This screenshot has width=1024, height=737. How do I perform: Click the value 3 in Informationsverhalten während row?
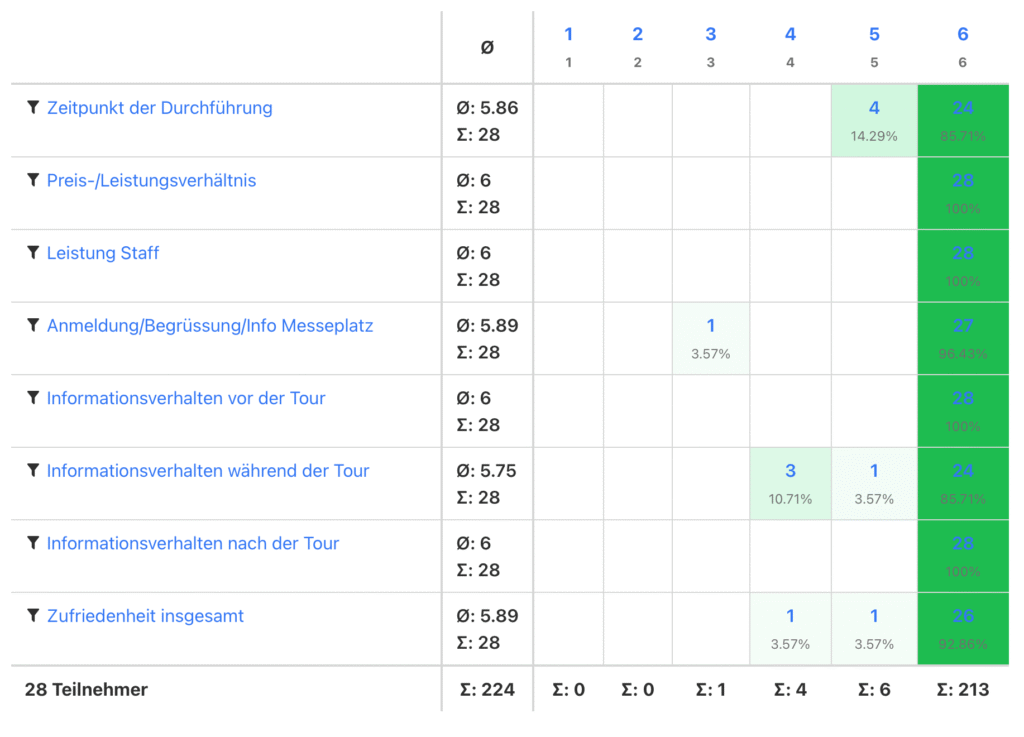pos(790,471)
